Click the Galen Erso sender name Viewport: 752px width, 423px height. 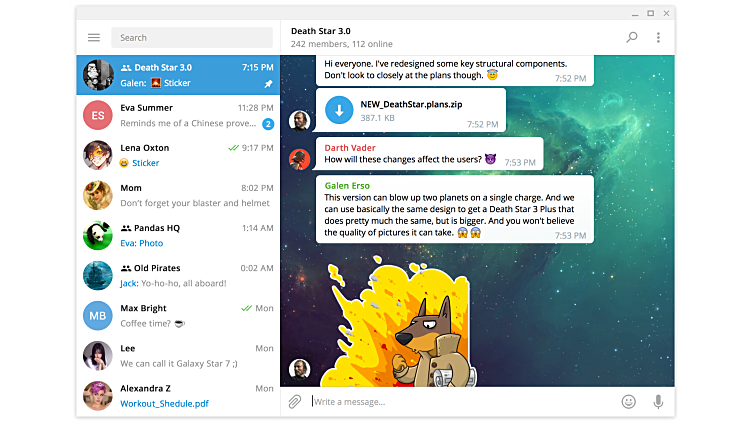[x=349, y=185]
